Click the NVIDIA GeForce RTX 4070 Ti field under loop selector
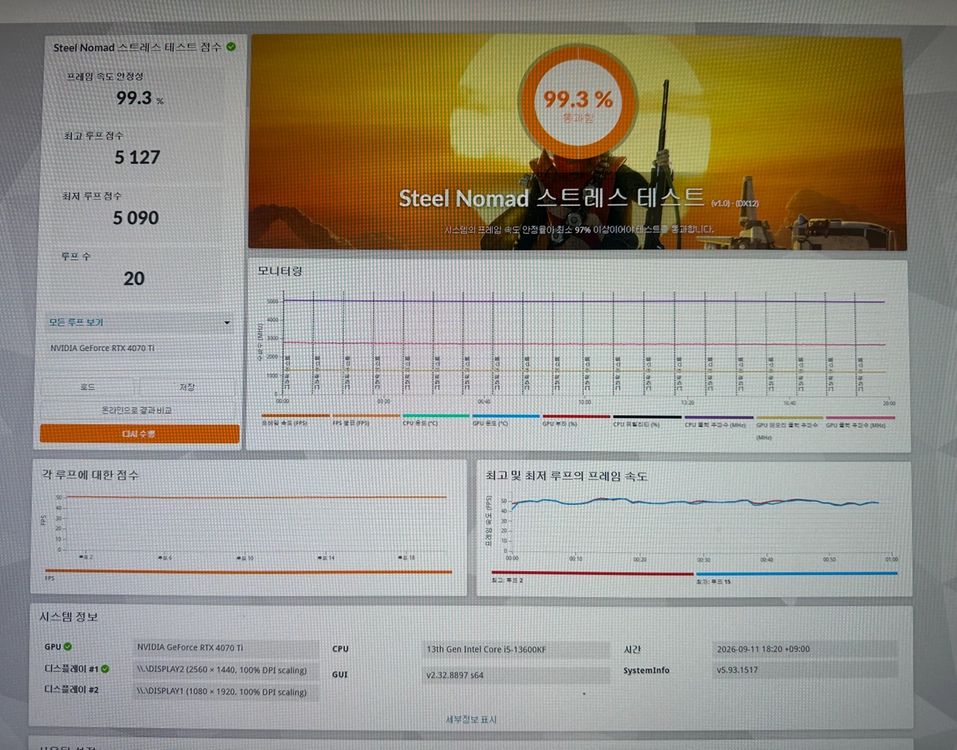Viewport: 957px width, 750px height. click(x=139, y=348)
